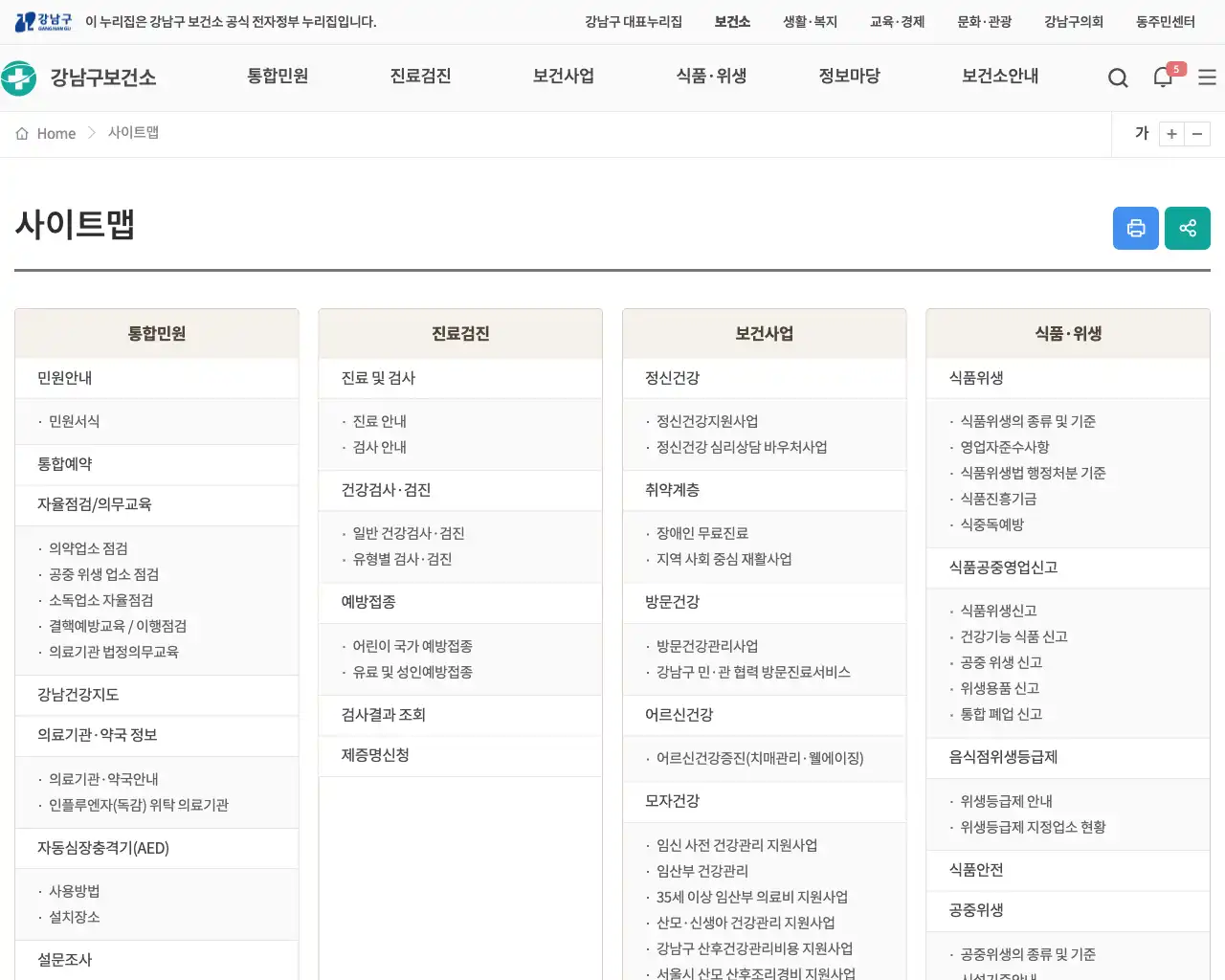Screen dimensions: 1225x980
Task: Visit 강남구 대표누리집 link
Action: [635, 20]
